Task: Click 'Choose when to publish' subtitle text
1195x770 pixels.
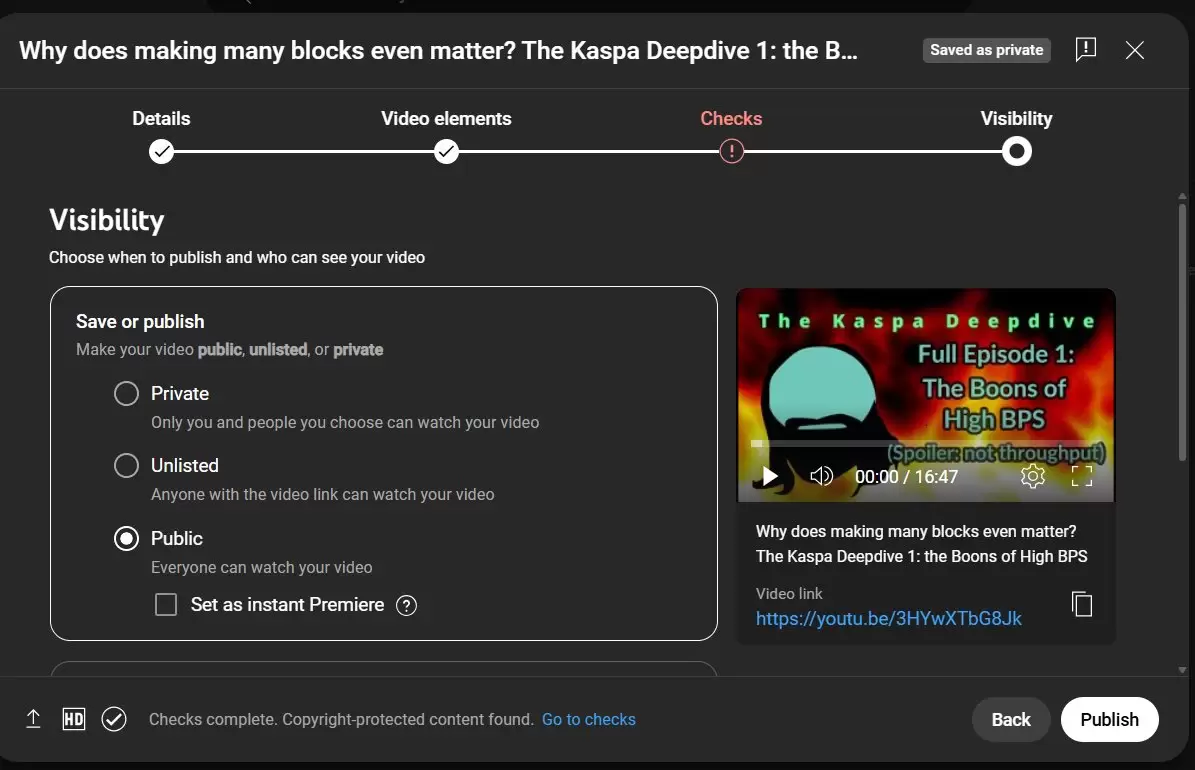Action: point(237,257)
